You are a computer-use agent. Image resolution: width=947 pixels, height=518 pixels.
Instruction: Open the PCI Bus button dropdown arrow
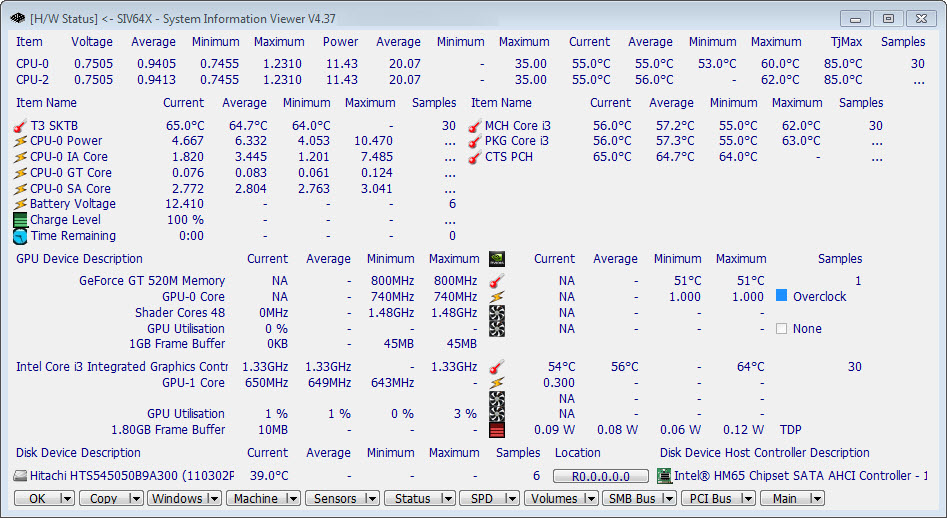click(748, 499)
